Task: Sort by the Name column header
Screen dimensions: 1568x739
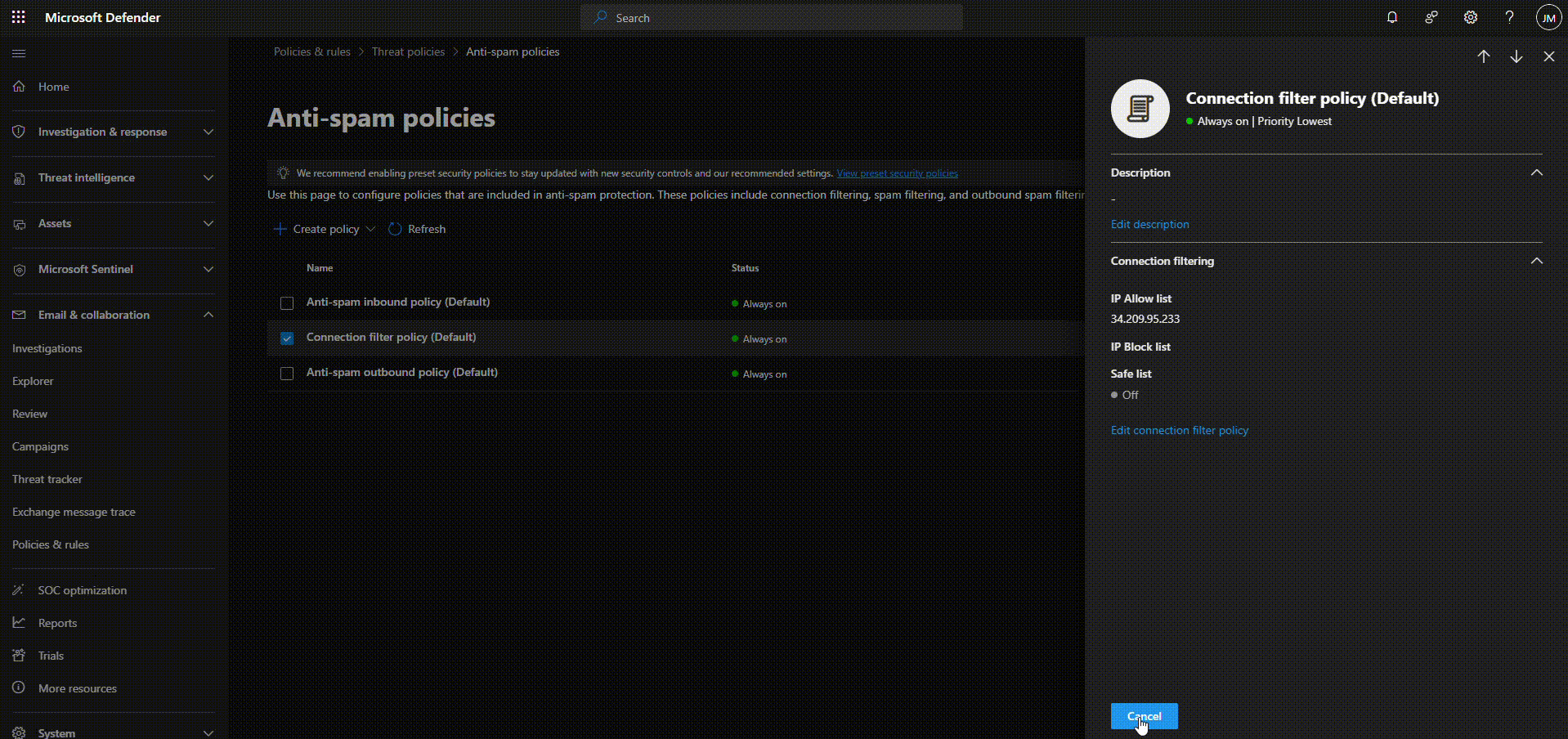Action: (x=320, y=268)
